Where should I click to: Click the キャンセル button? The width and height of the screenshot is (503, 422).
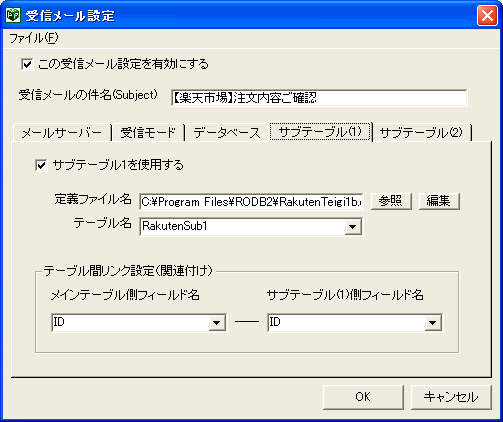pos(451,397)
